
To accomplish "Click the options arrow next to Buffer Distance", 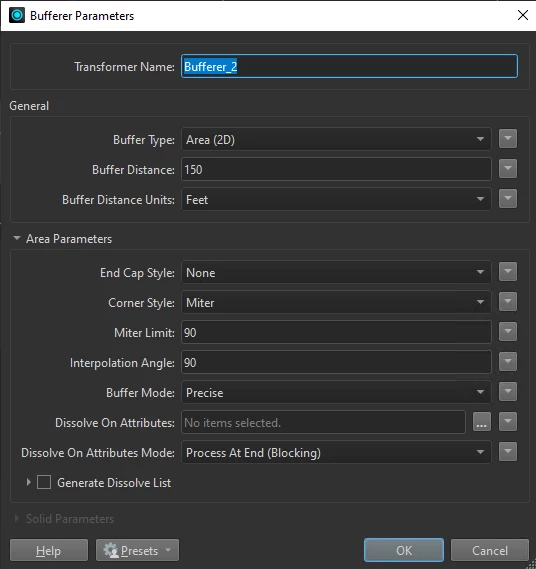I will pyautogui.click(x=508, y=169).
